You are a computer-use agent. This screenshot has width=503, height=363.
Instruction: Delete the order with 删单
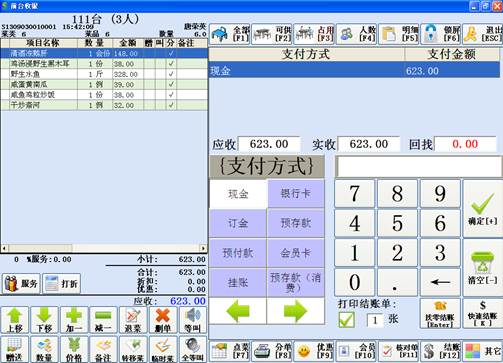coord(163,320)
